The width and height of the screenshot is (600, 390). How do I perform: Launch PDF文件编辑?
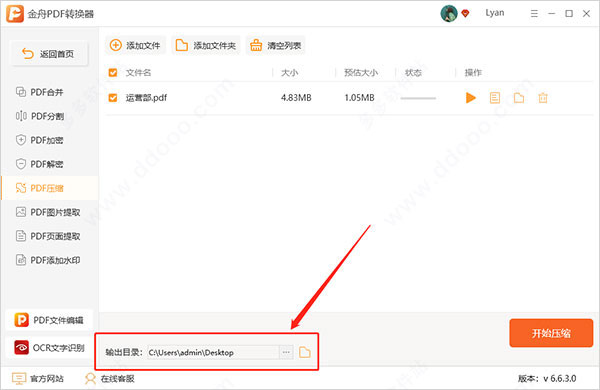49,320
